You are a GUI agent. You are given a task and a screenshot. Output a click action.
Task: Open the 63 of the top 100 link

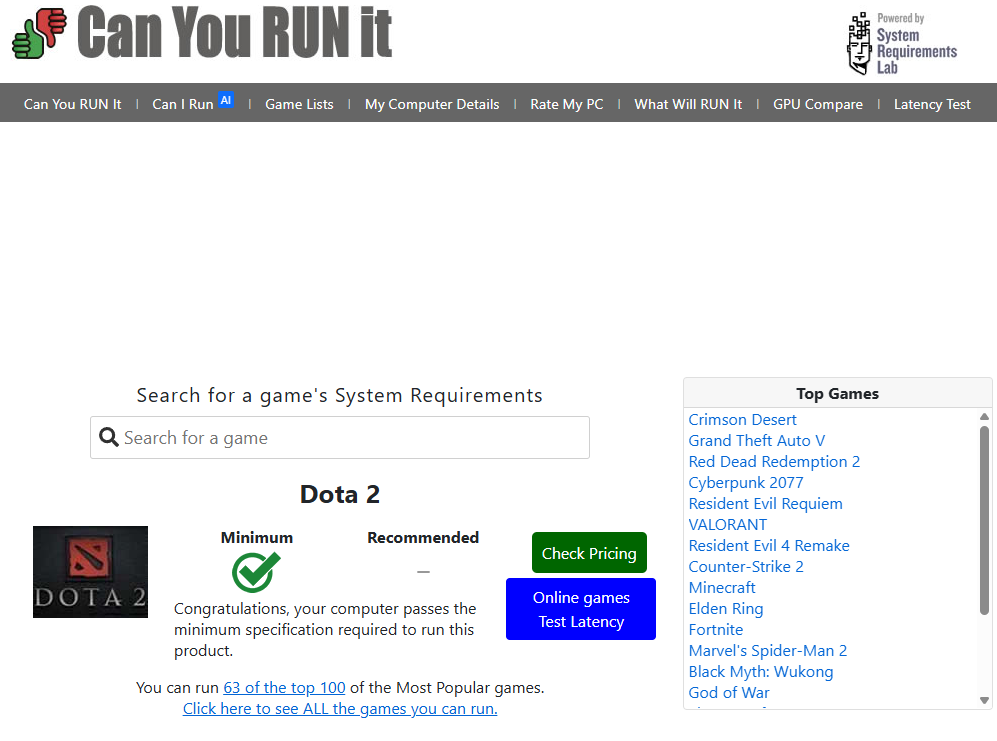coord(284,688)
